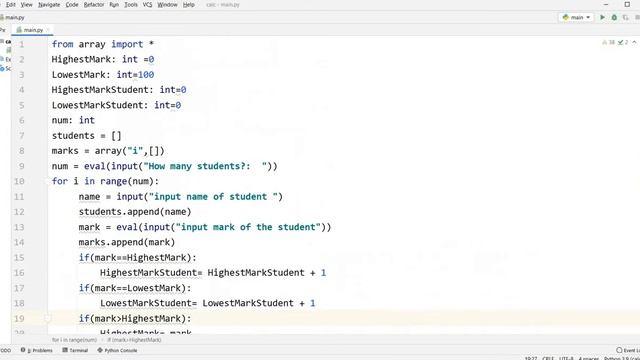Viewport: 640px width, 360px height.
Task: Open the Window menu
Action: pos(167,5)
